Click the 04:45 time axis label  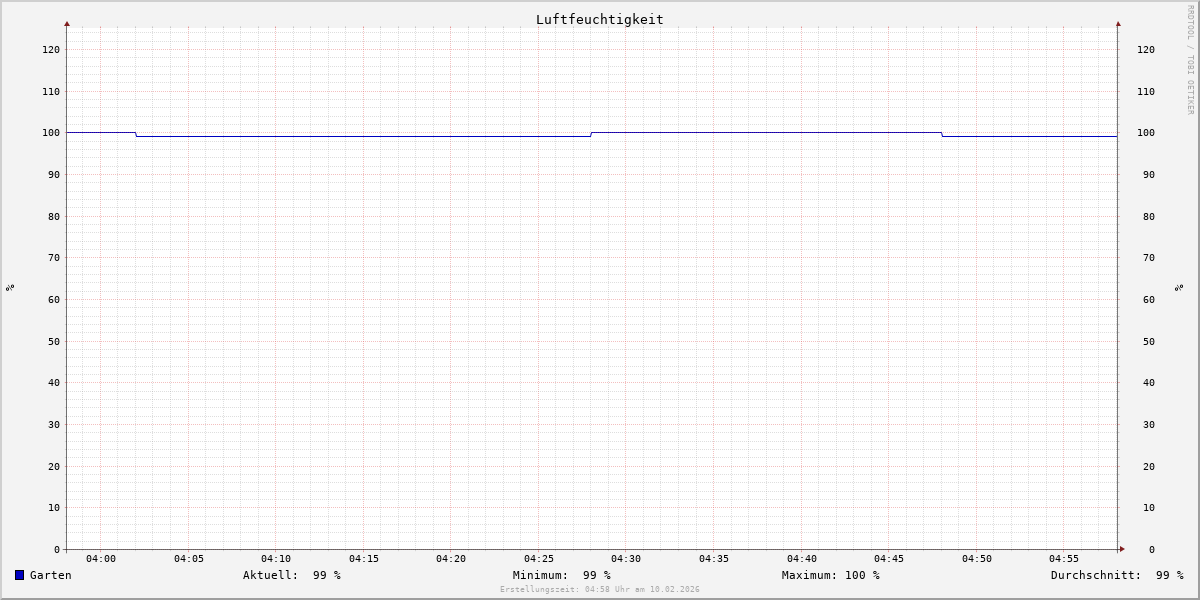point(889,558)
